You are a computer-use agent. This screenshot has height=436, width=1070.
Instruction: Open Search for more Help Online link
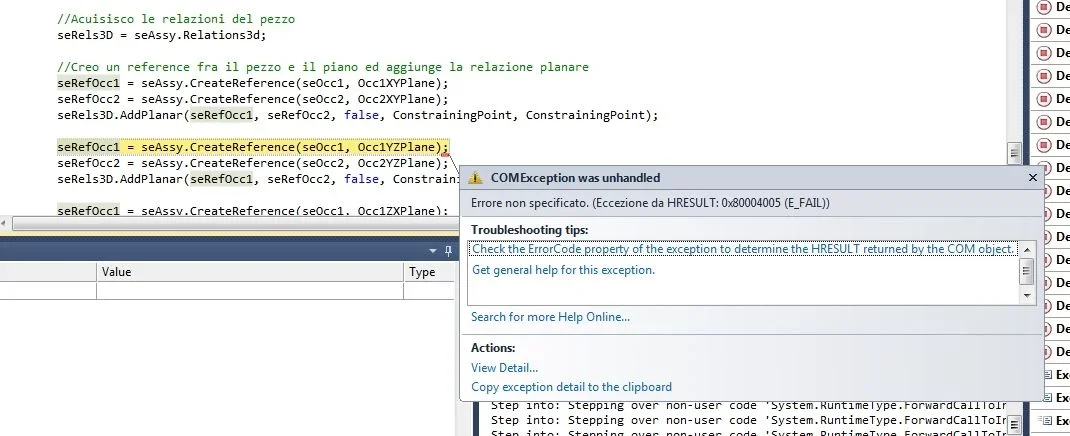(x=550, y=317)
